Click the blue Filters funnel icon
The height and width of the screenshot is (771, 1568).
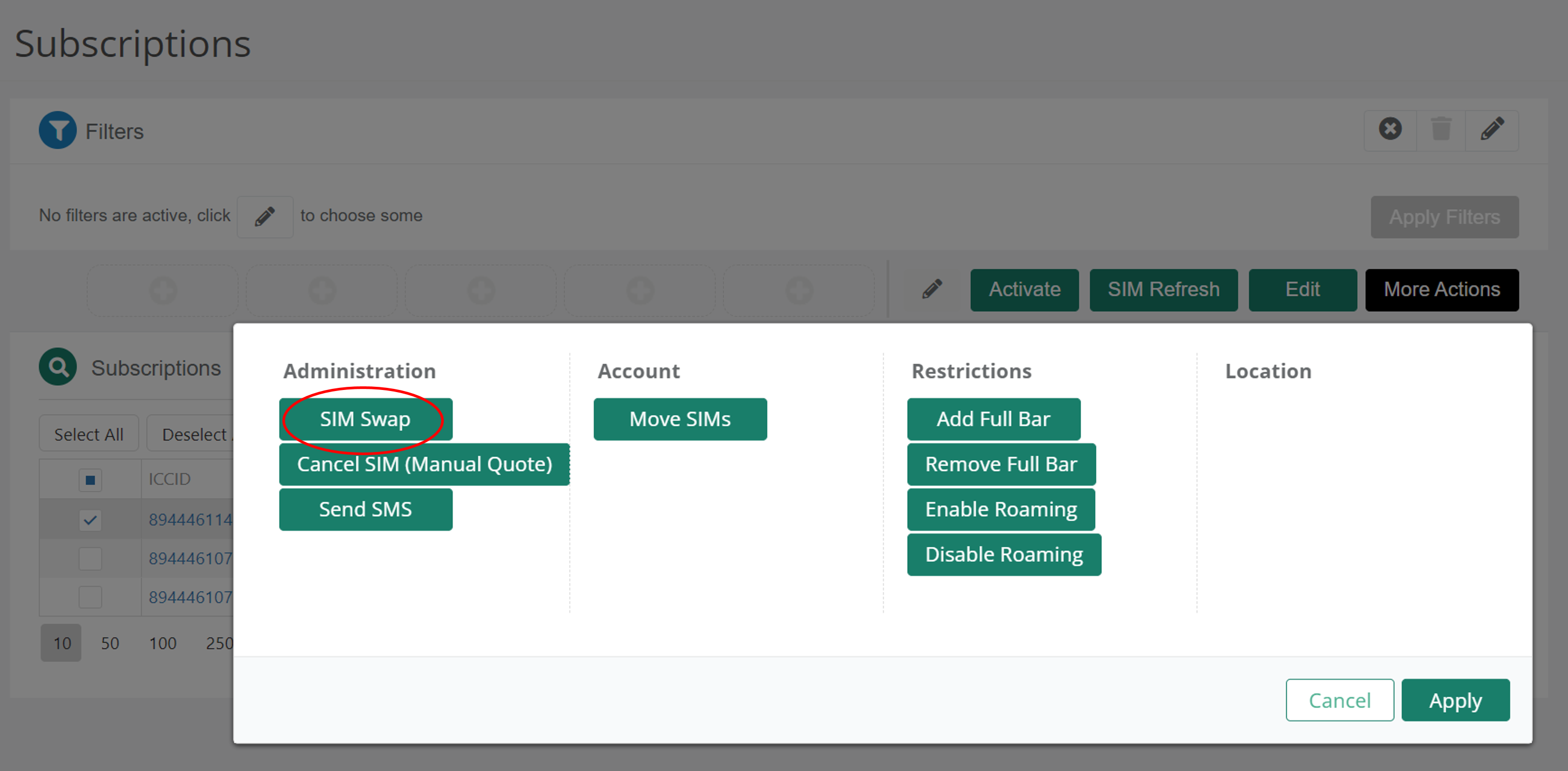57,130
